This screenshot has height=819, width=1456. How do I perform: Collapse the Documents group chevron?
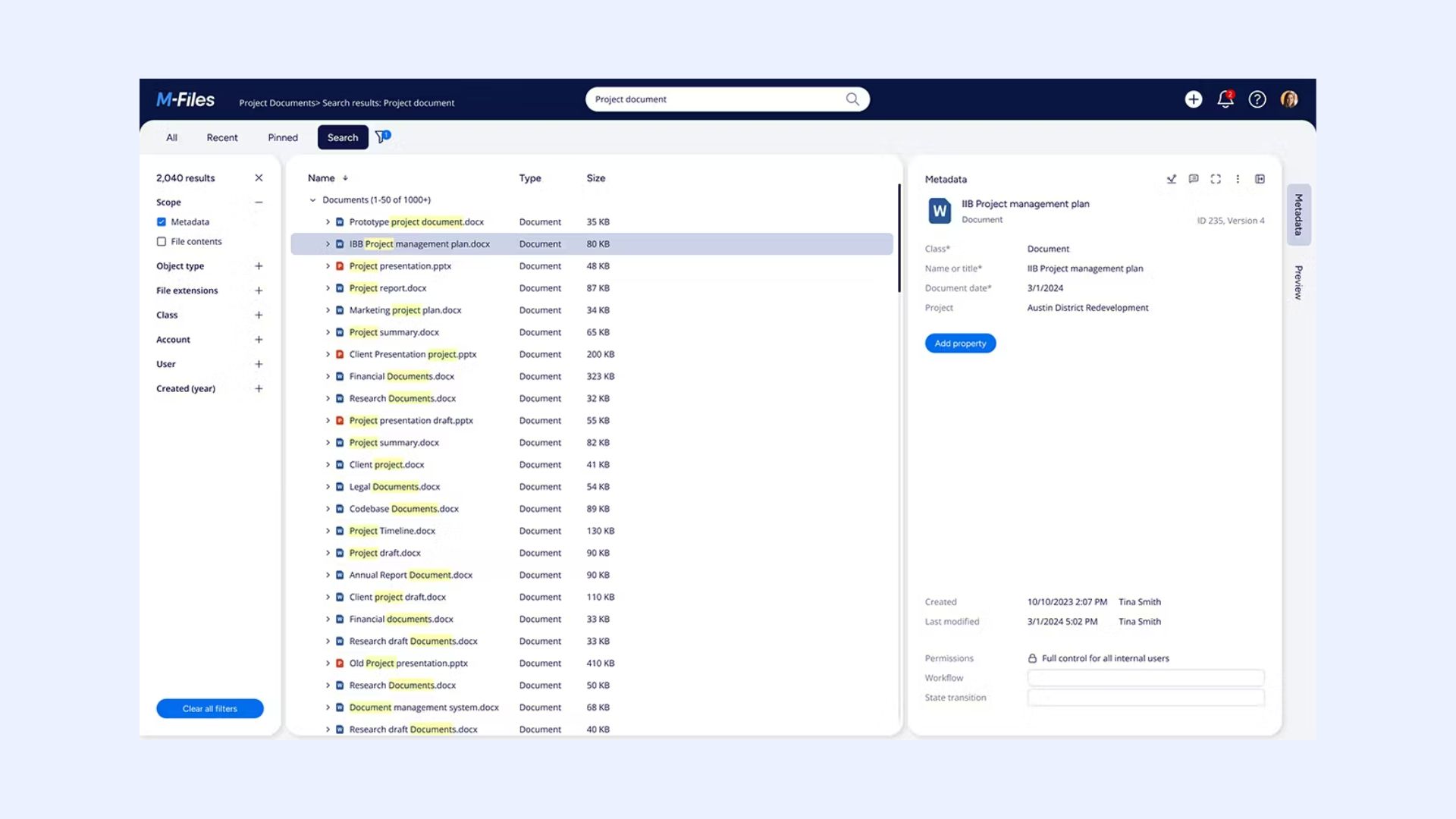pos(312,200)
